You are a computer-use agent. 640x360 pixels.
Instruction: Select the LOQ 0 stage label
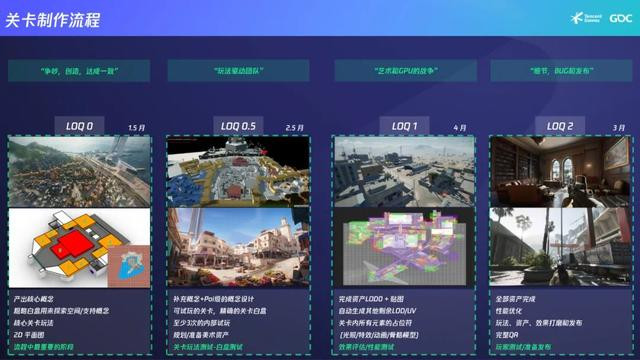coord(80,126)
